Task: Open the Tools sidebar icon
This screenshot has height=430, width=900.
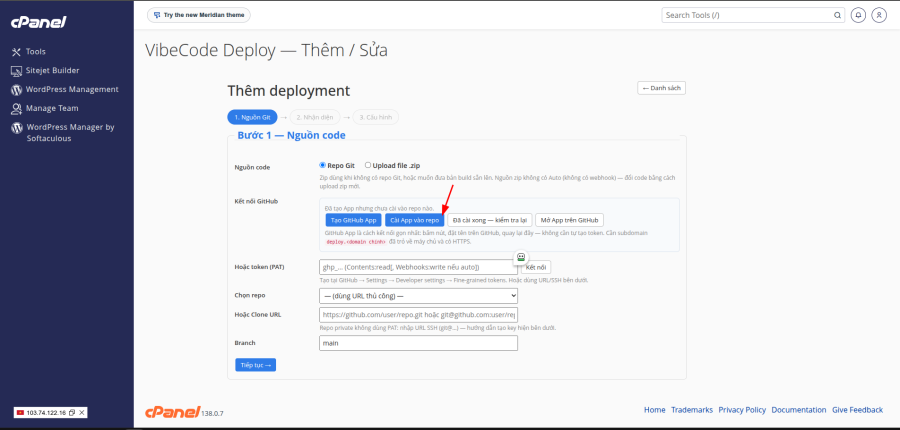Action: point(16,52)
